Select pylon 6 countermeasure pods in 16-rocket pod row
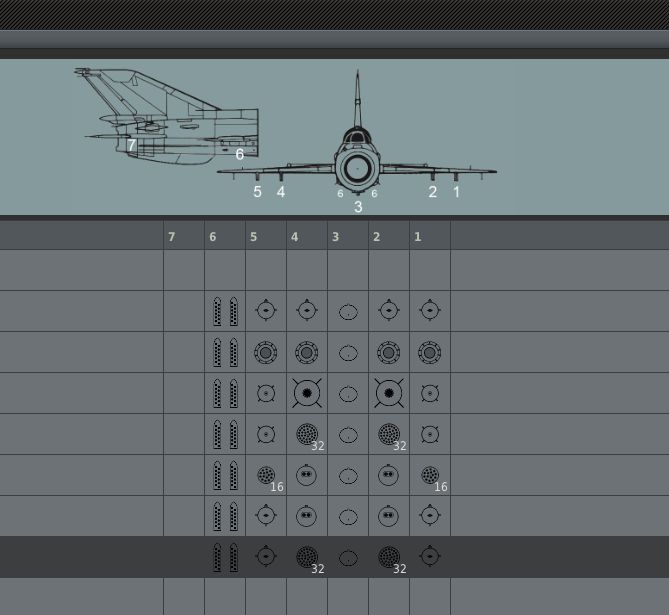This screenshot has height=615, width=669. pyautogui.click(x=225, y=475)
